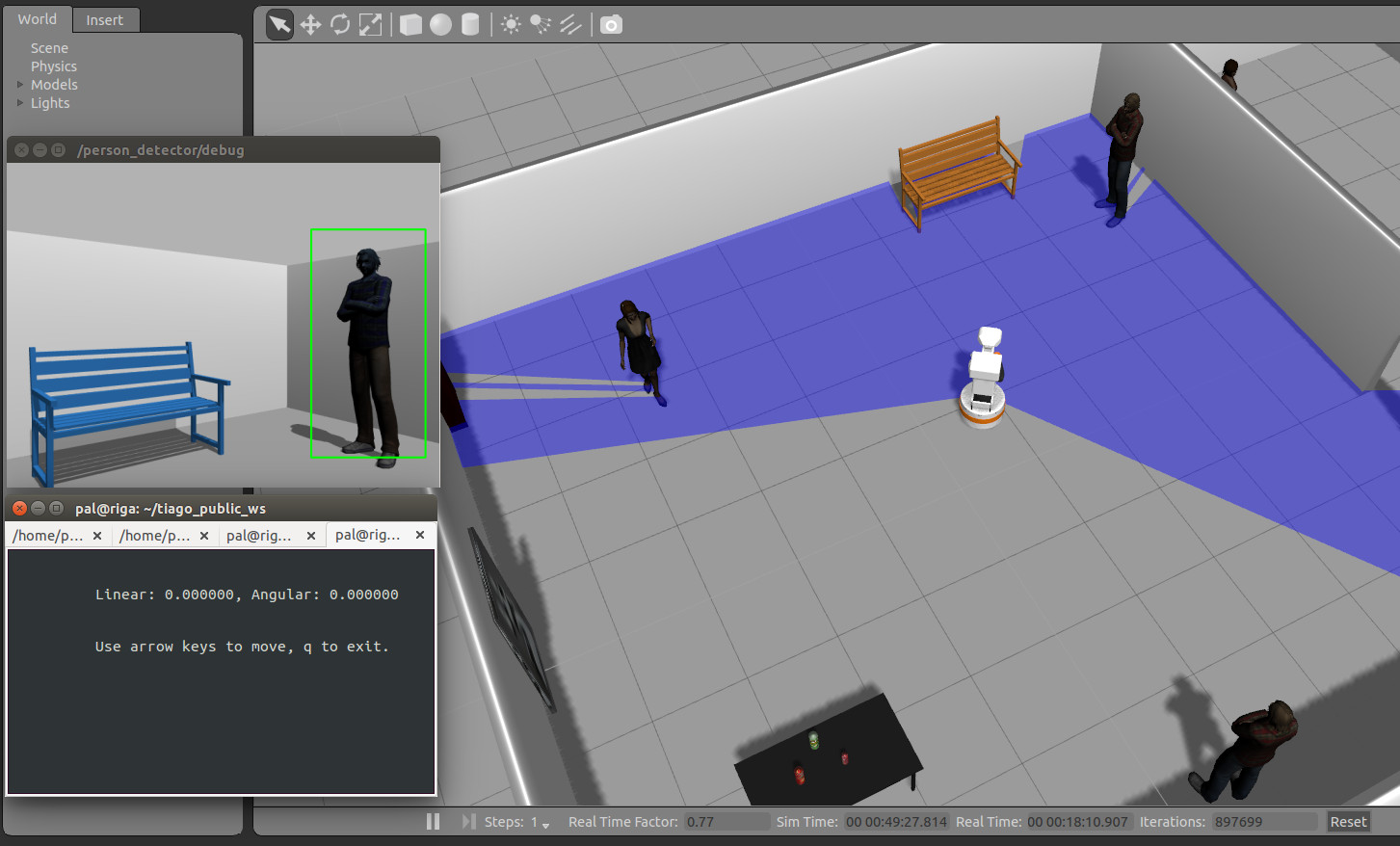Activate the scale mode tool

[x=370, y=24]
